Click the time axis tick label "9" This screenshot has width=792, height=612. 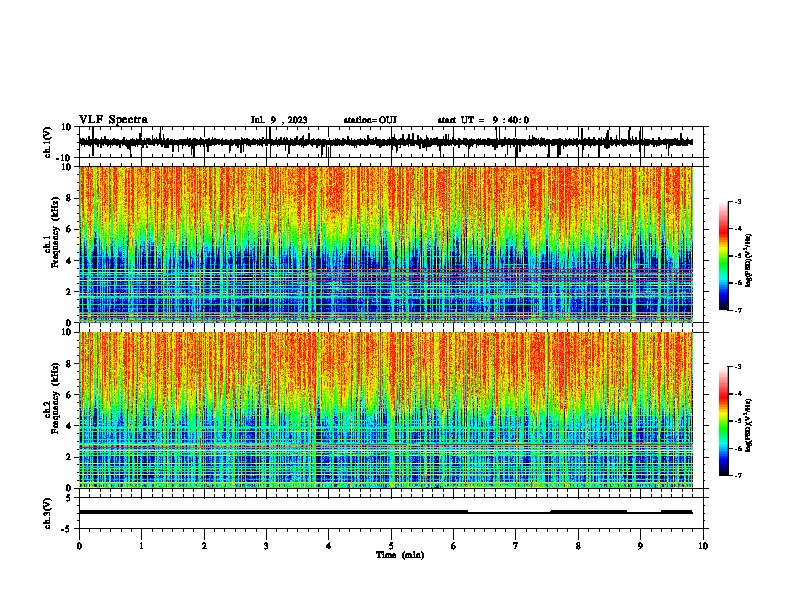pos(640,546)
